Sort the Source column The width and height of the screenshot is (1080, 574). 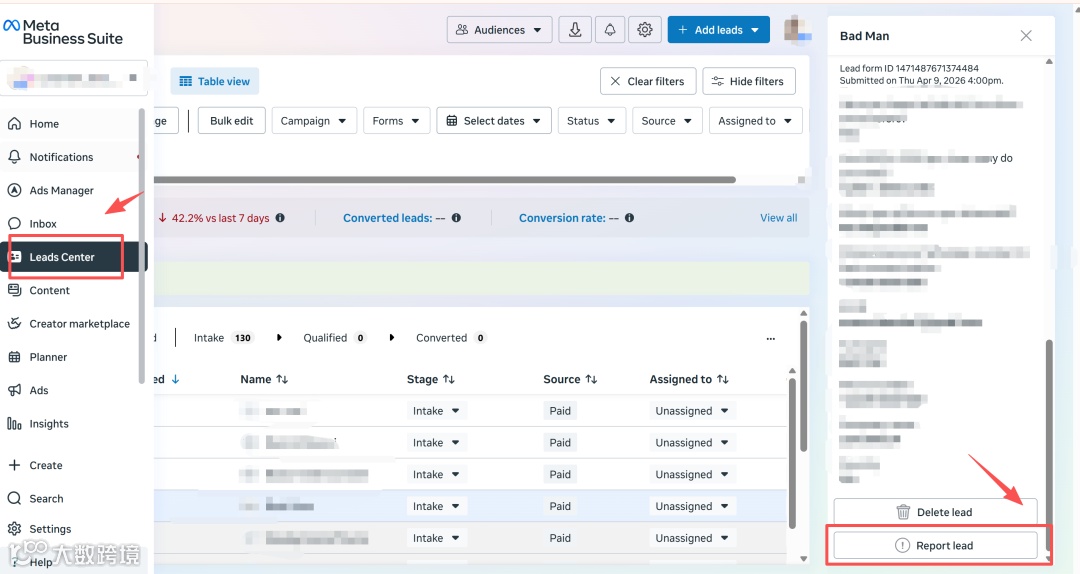pos(591,379)
